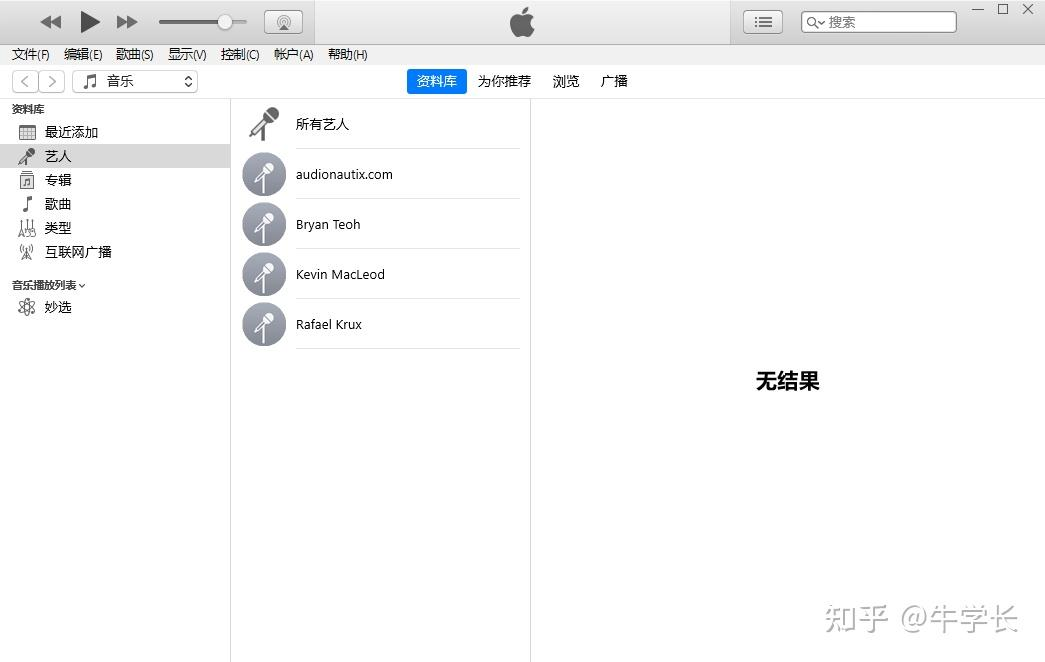Screen dimensions: 1045x662
Task: Open the search options magnifier dropdown
Action: coord(815,22)
